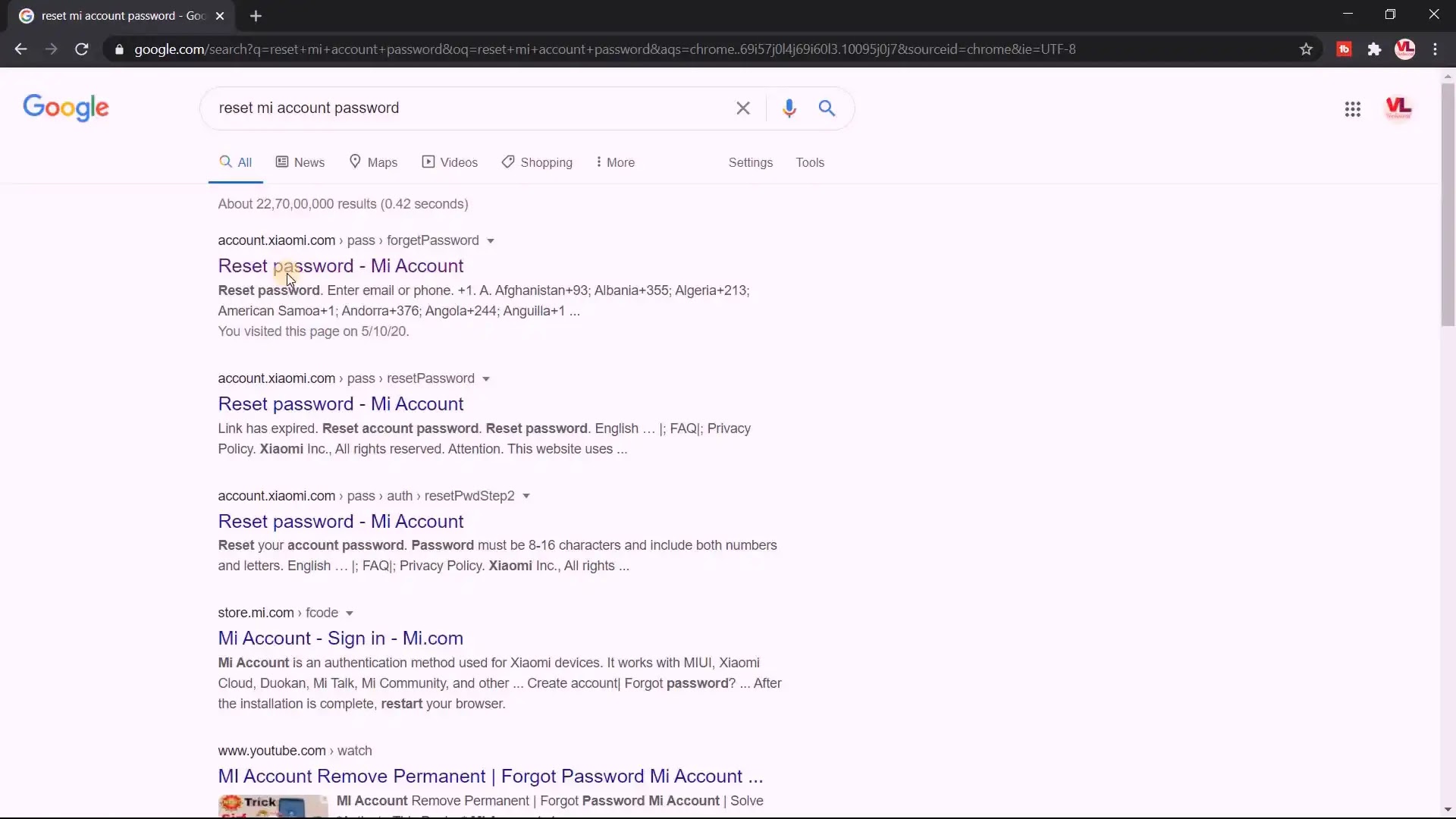Click the voice search microphone icon
Screen dimensions: 1456x819
coord(789,108)
